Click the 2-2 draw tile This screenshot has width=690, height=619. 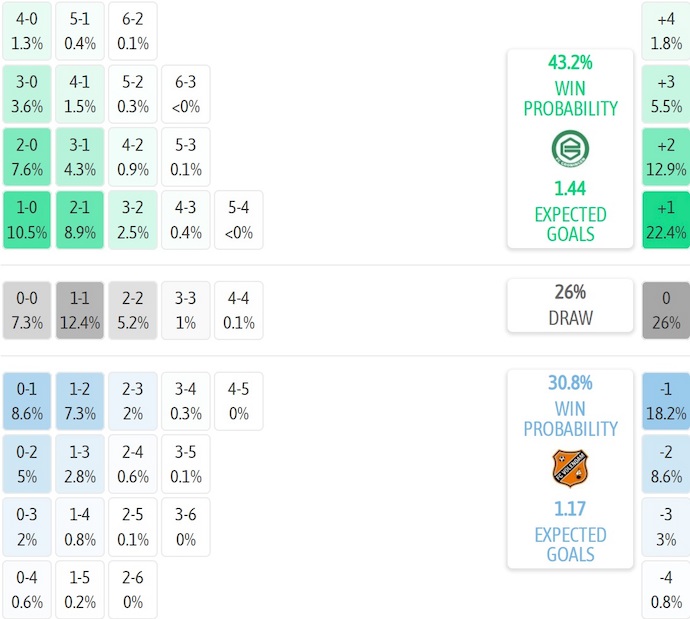[133, 310]
